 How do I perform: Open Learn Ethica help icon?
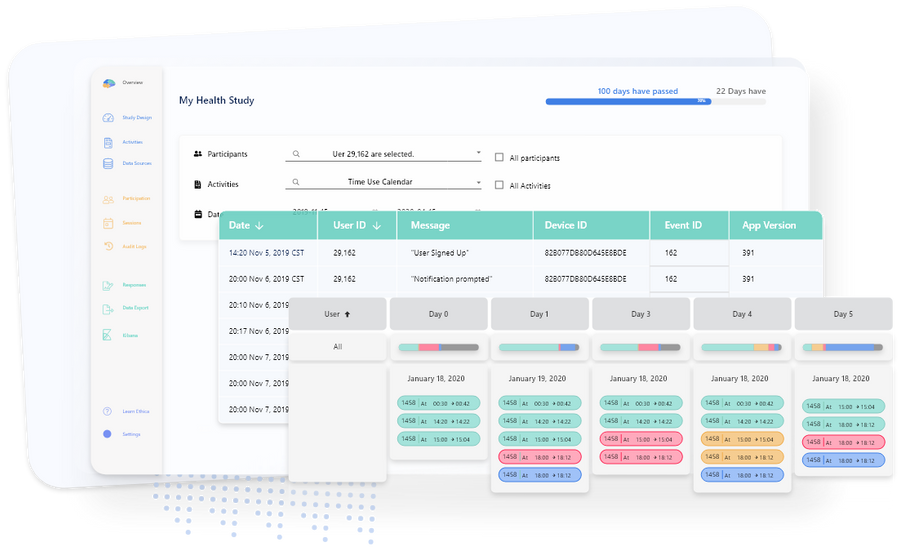(x=108, y=411)
